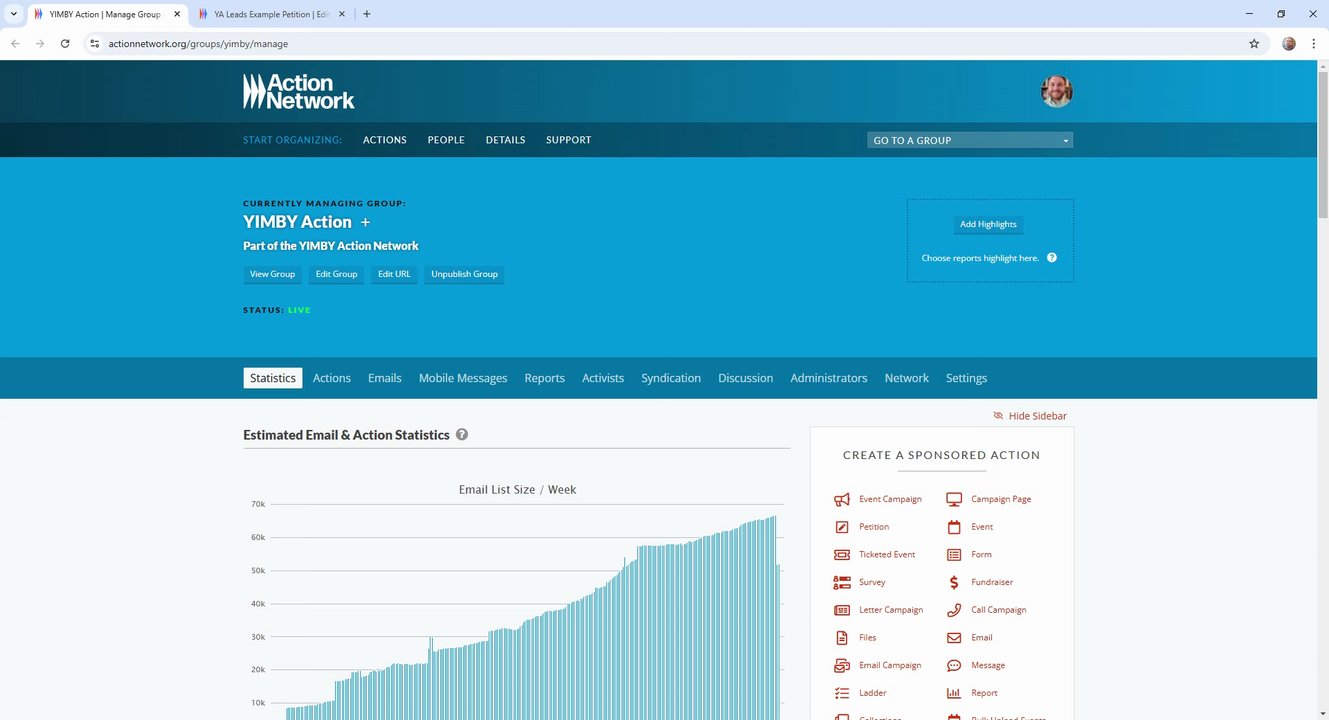
Task: Switch to the Administrators tab
Action: pyautogui.click(x=829, y=378)
